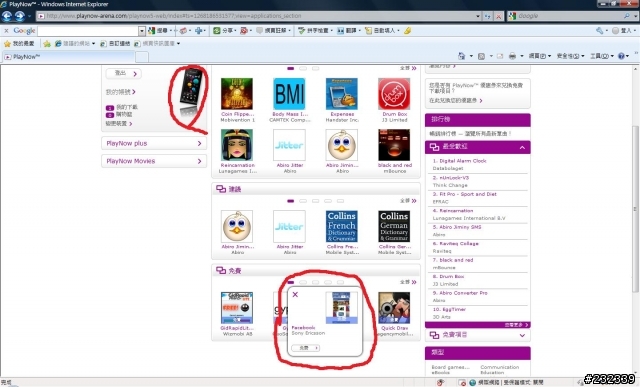The width and height of the screenshot is (640, 387).
Task: Open a new browser tab
Action: pos(142,57)
